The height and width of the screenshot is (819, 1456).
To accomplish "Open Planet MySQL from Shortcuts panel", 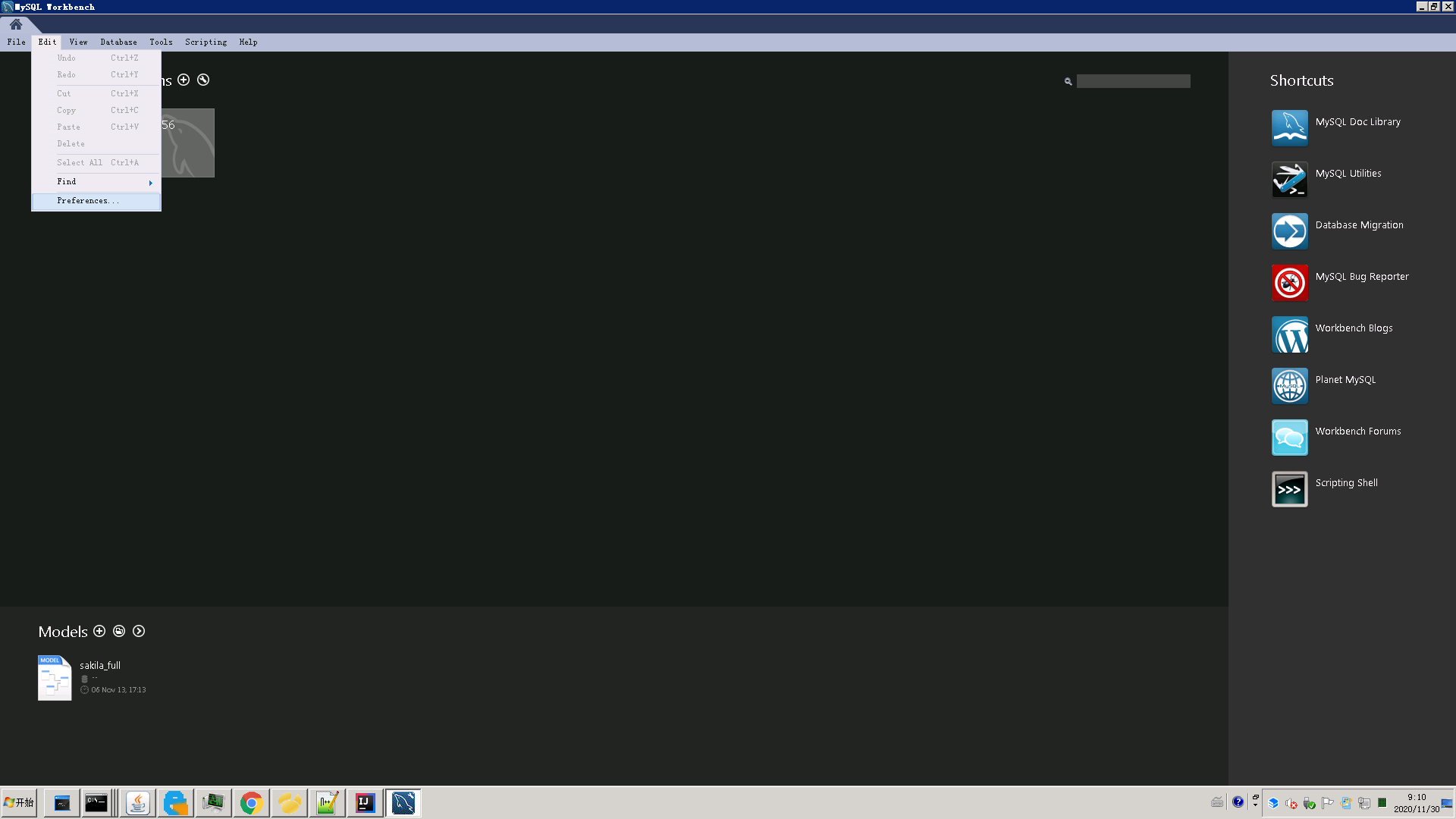I will pyautogui.click(x=1345, y=379).
